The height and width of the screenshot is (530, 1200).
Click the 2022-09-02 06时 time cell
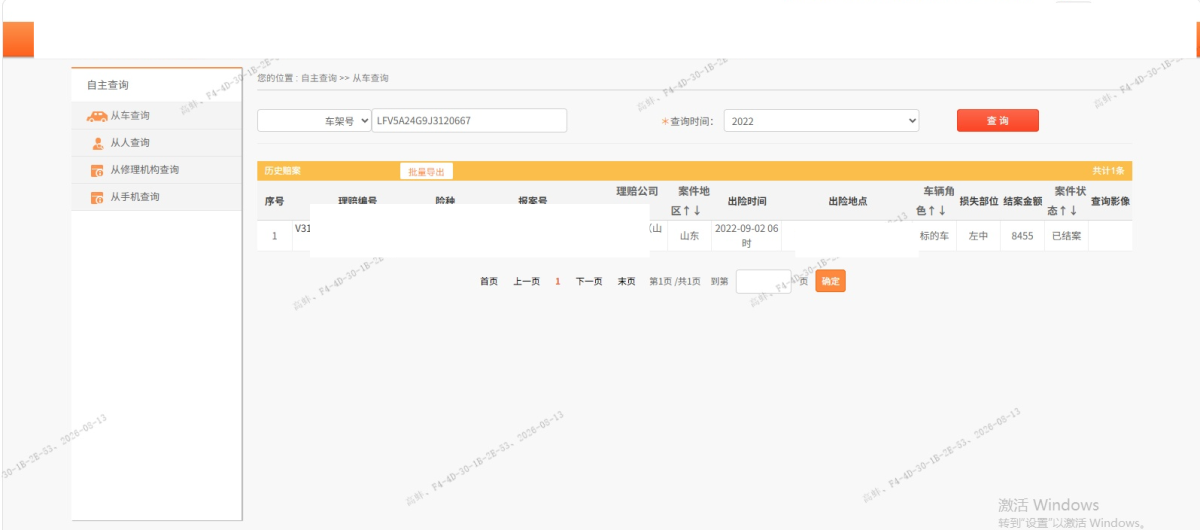(746, 236)
